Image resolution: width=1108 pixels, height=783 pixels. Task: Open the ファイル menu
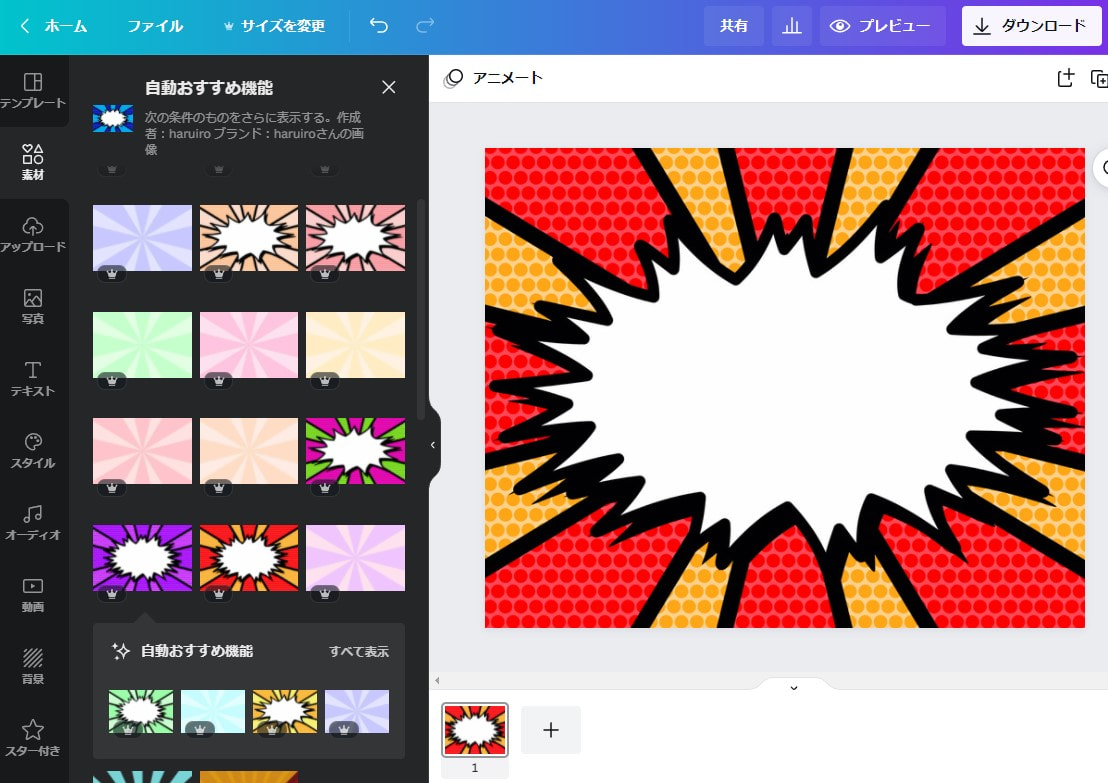pyautogui.click(x=155, y=26)
